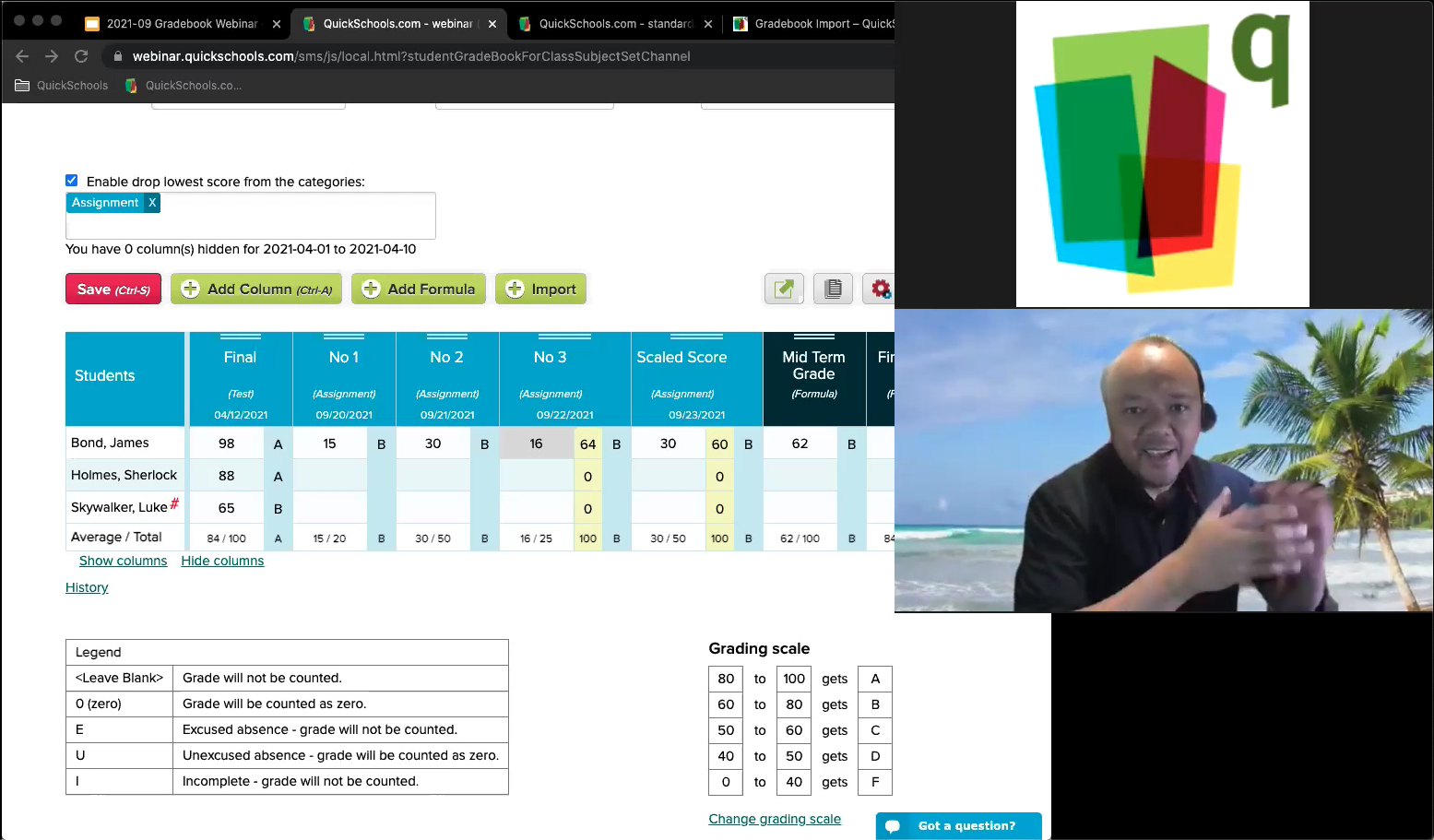Uncheck Enable drop lowest score checkbox
Image resolution: width=1434 pixels, height=840 pixels.
click(72, 181)
